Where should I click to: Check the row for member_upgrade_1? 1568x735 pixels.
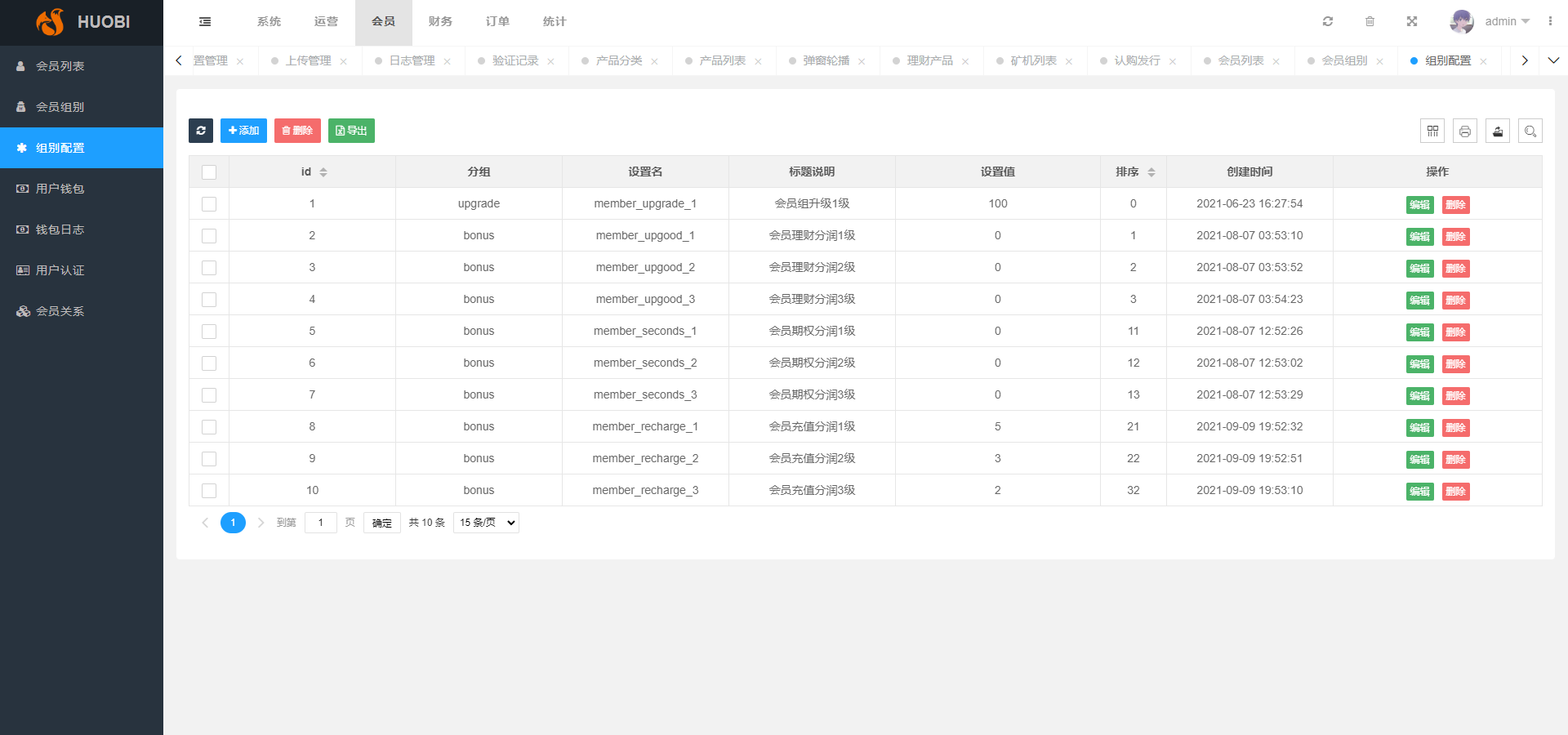[209, 204]
